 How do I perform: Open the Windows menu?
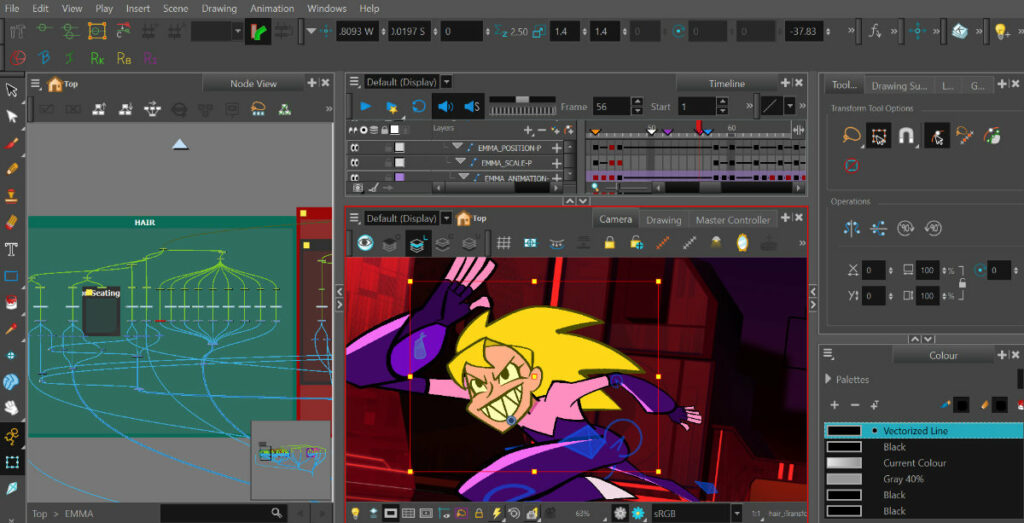(327, 8)
